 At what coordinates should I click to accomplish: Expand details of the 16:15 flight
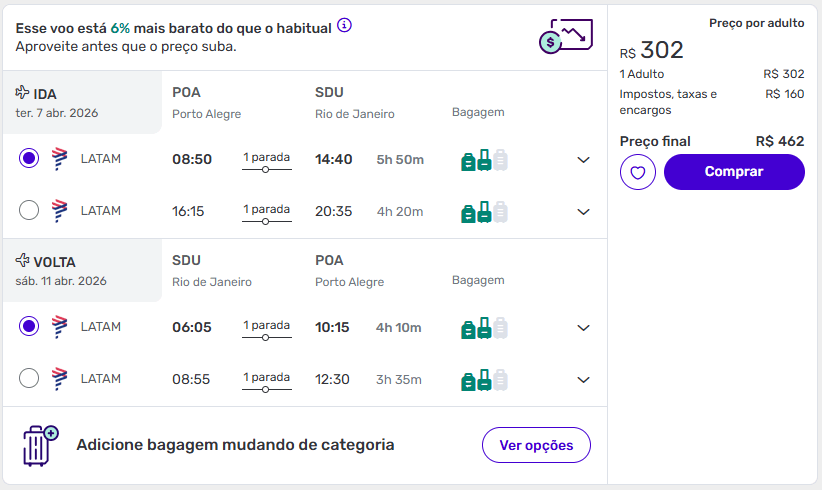(x=584, y=212)
